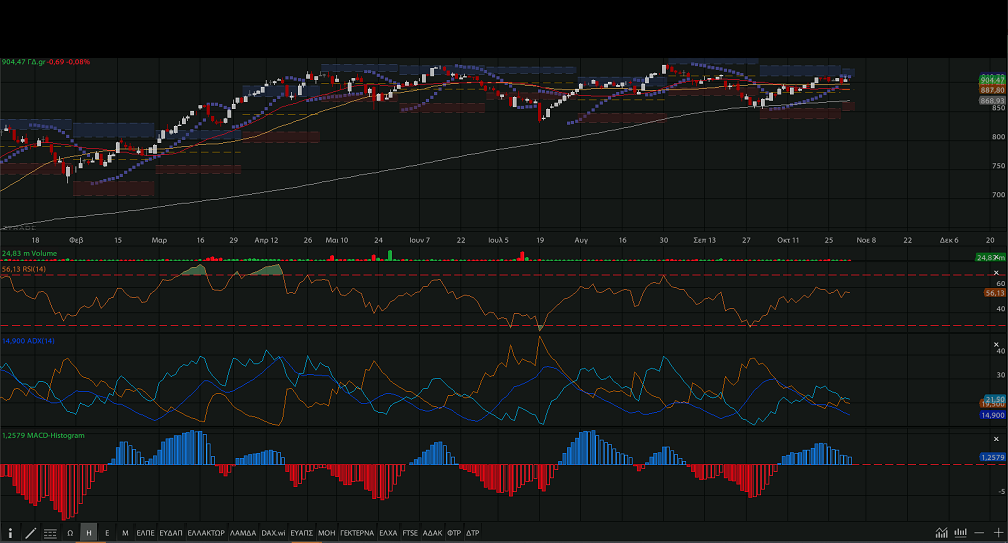Close the ADX(14) indicator panel
1008x543 pixels.
pos(996,344)
